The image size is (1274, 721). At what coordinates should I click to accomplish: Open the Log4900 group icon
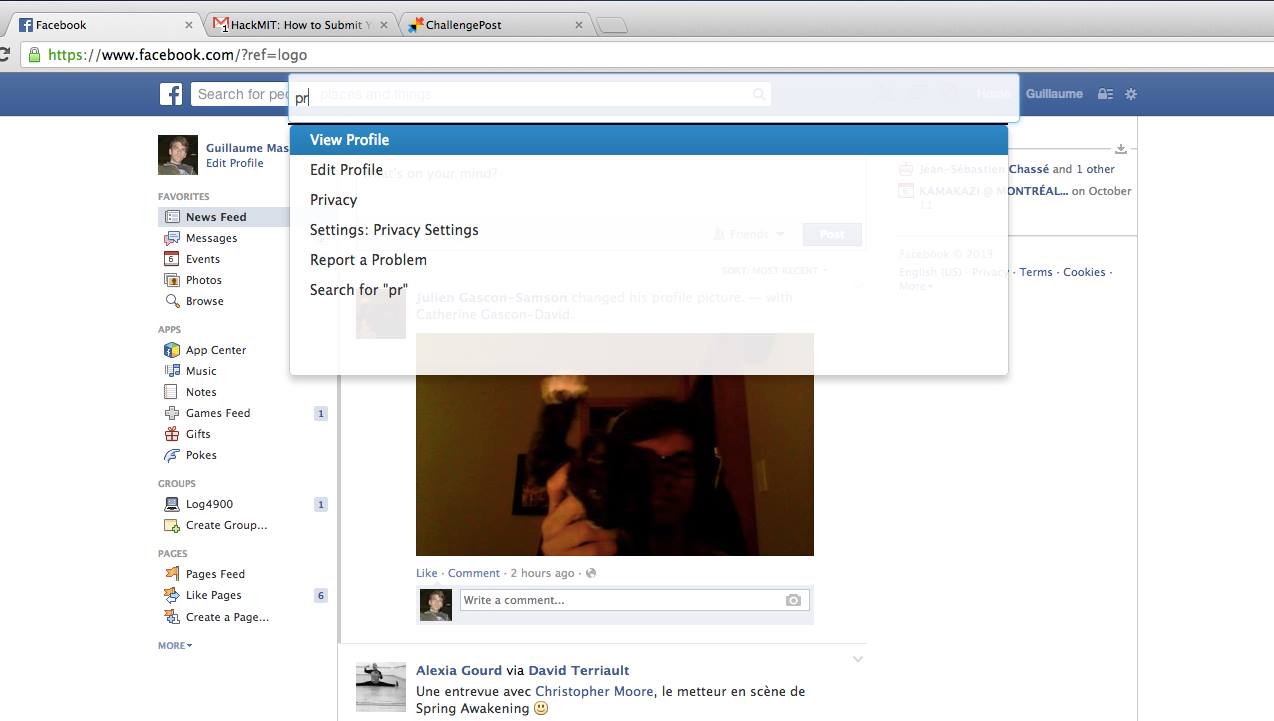(172, 504)
